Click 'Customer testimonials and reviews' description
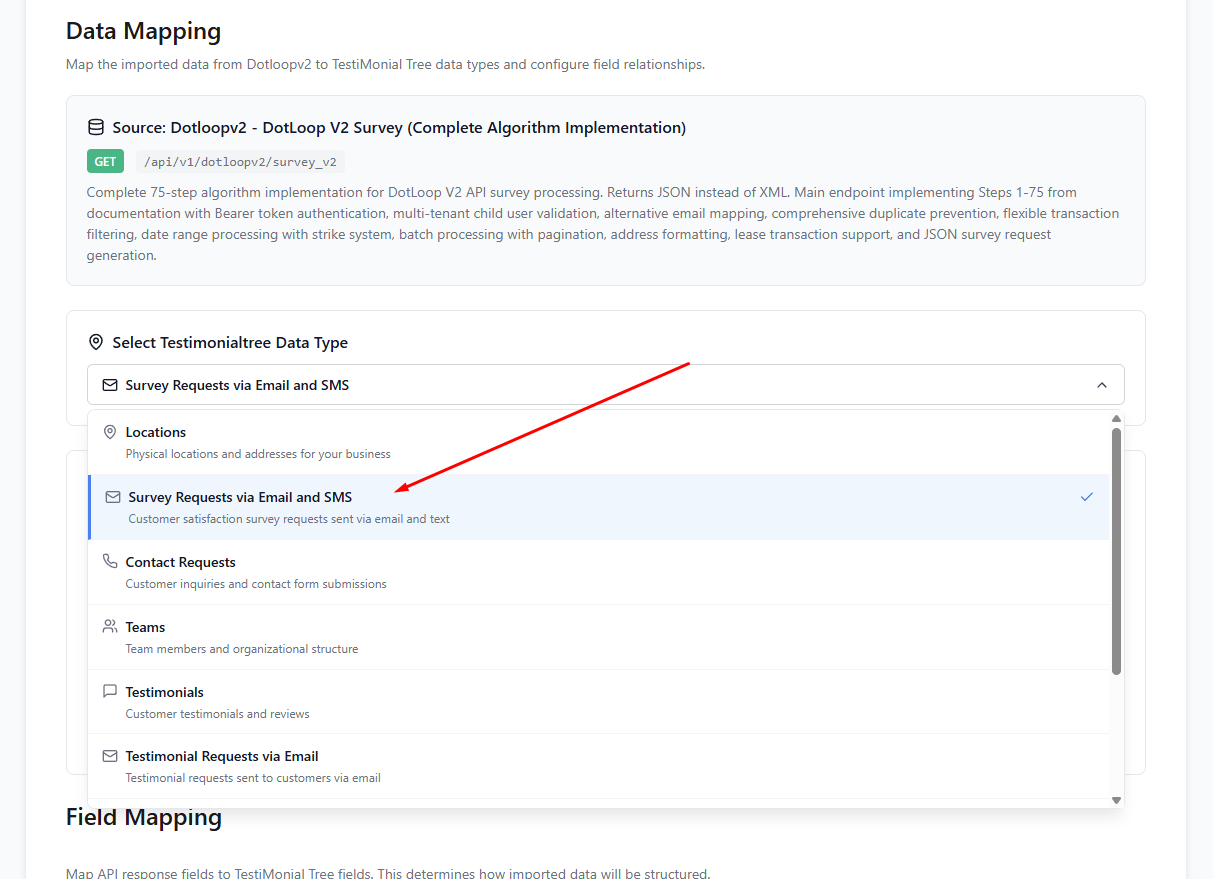Viewport: 1213px width, 879px height. click(x=218, y=714)
